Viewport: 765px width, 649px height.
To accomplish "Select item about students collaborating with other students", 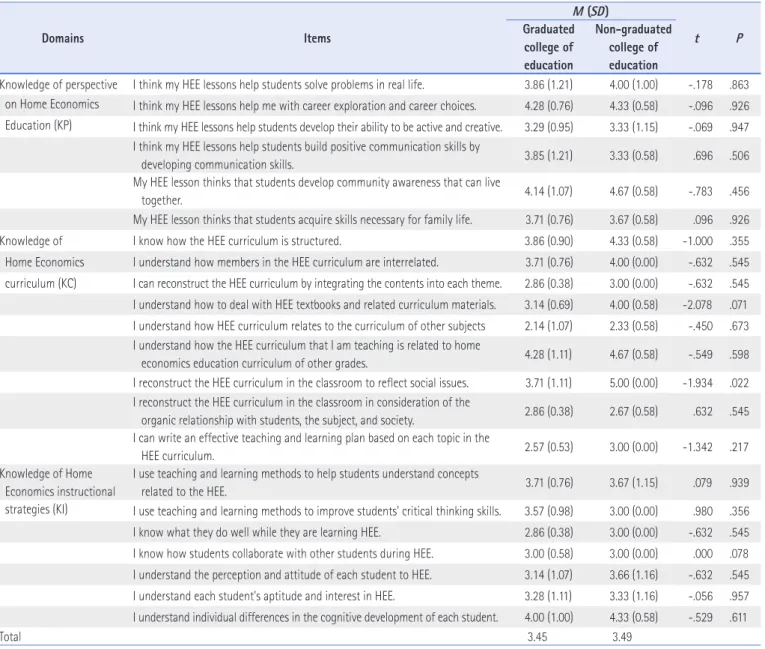I will pyautogui.click(x=283, y=554).
